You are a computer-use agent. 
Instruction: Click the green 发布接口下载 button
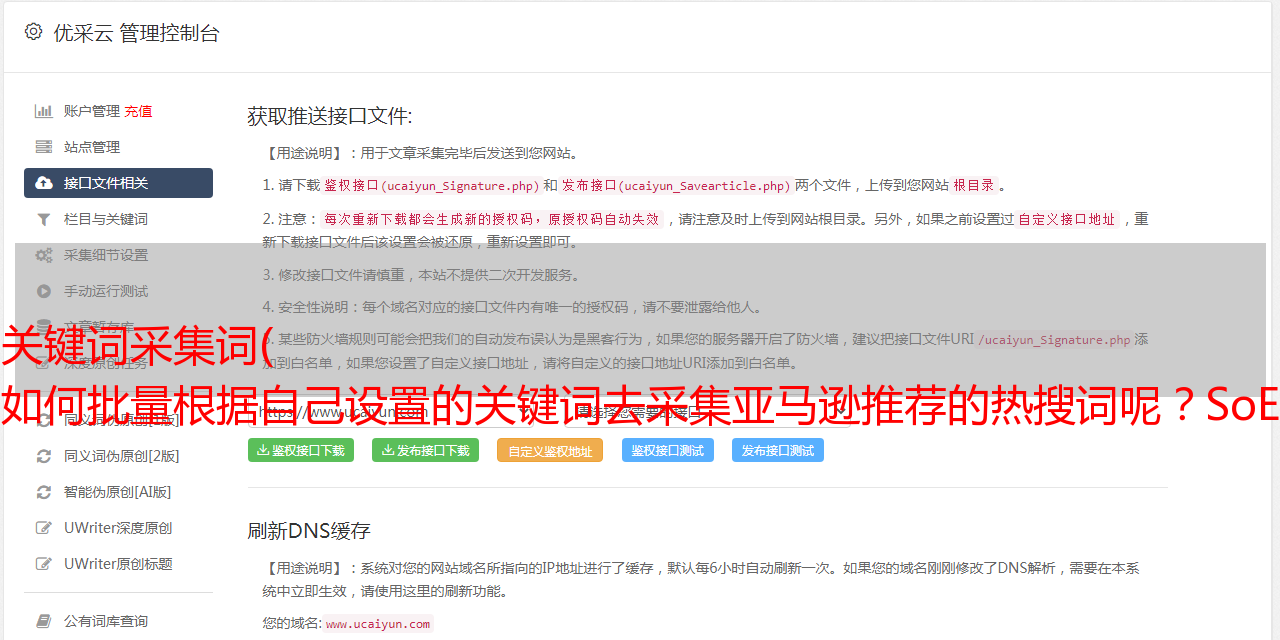[x=426, y=451]
